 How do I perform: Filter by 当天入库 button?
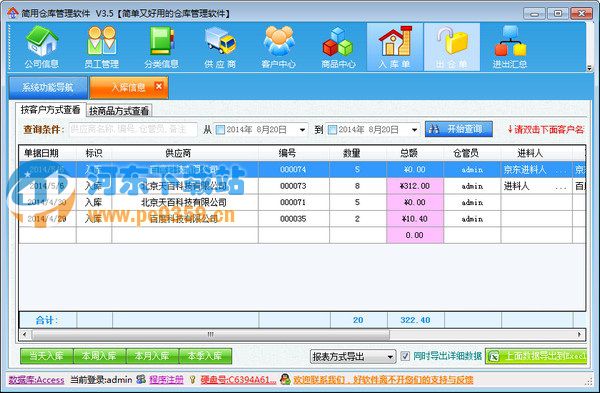(x=47, y=356)
